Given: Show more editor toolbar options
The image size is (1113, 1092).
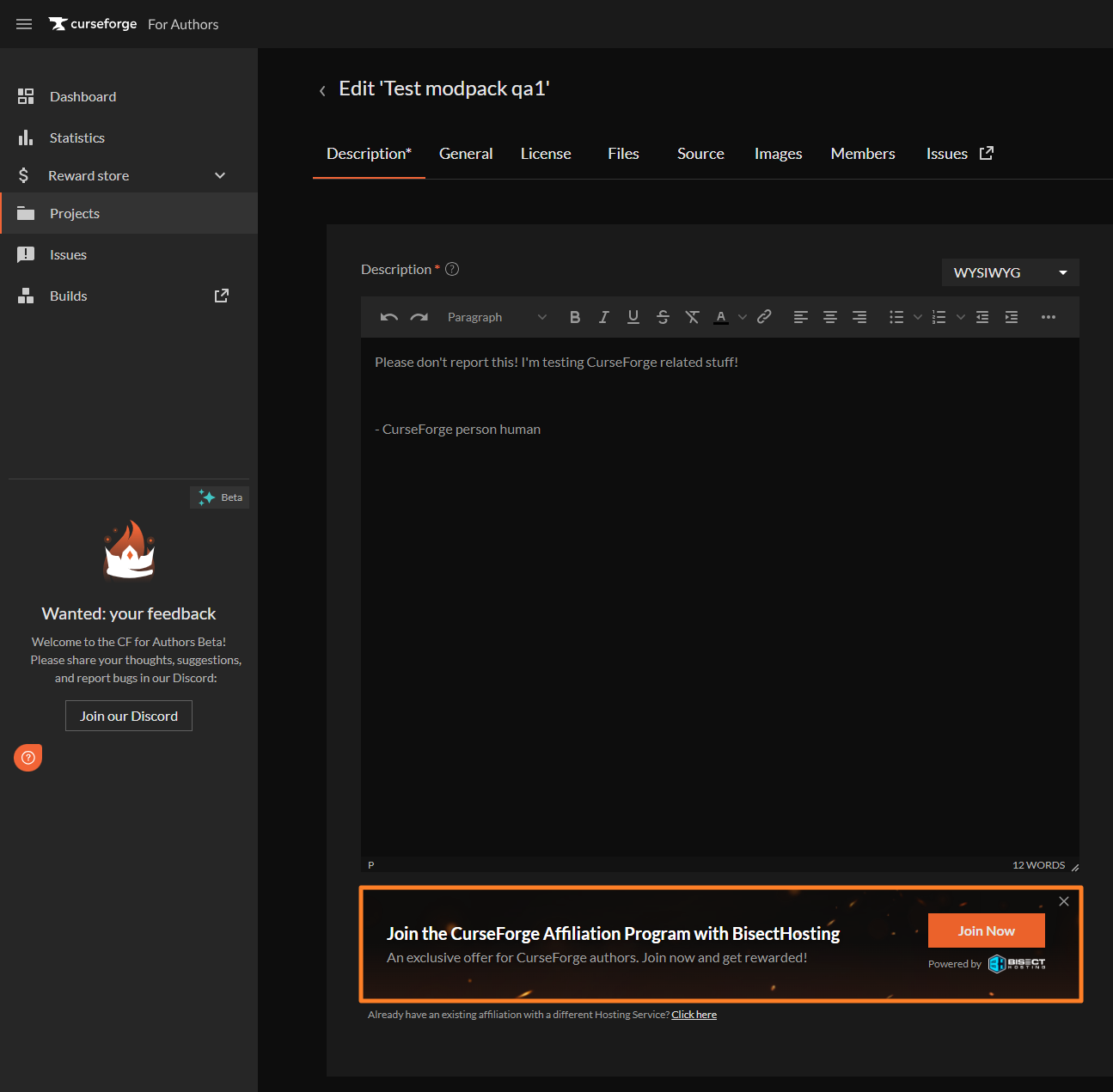Looking at the screenshot, I should pyautogui.click(x=1049, y=317).
